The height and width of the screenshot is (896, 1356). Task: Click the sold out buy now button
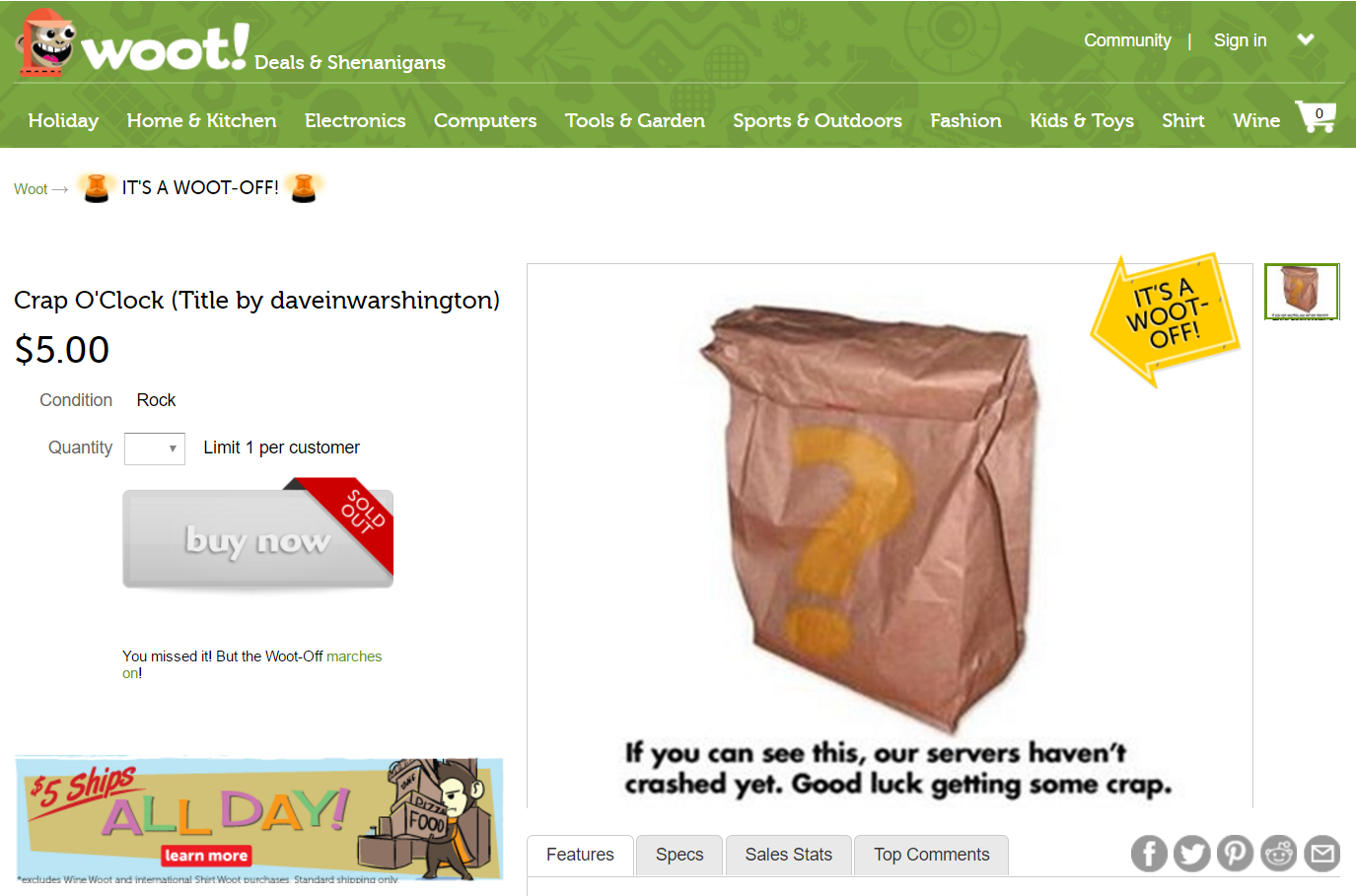click(x=258, y=538)
